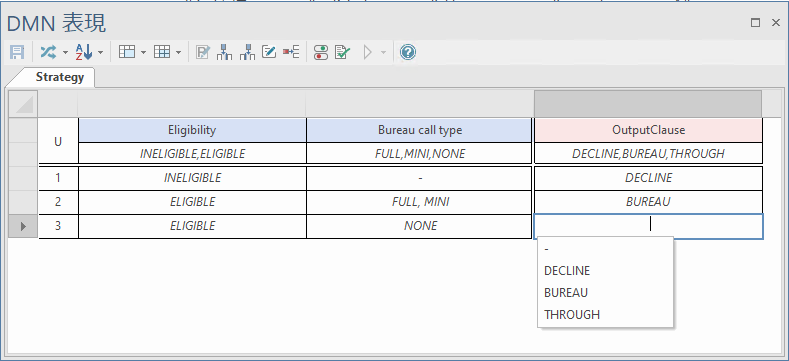The image size is (789, 361).
Task: Click the A-Z sort icon
Action: coord(84,52)
